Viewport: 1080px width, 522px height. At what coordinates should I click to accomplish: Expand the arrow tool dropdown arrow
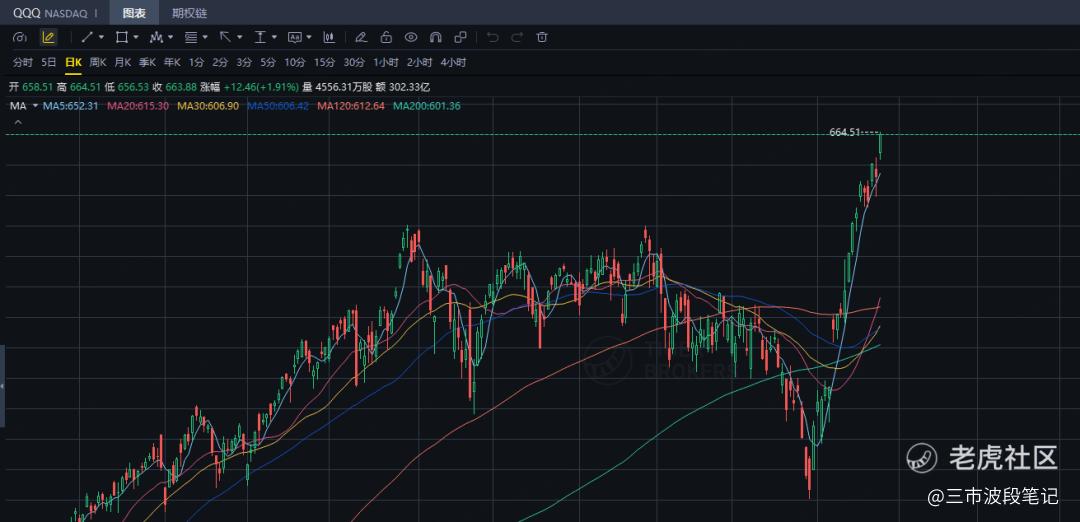click(240, 37)
